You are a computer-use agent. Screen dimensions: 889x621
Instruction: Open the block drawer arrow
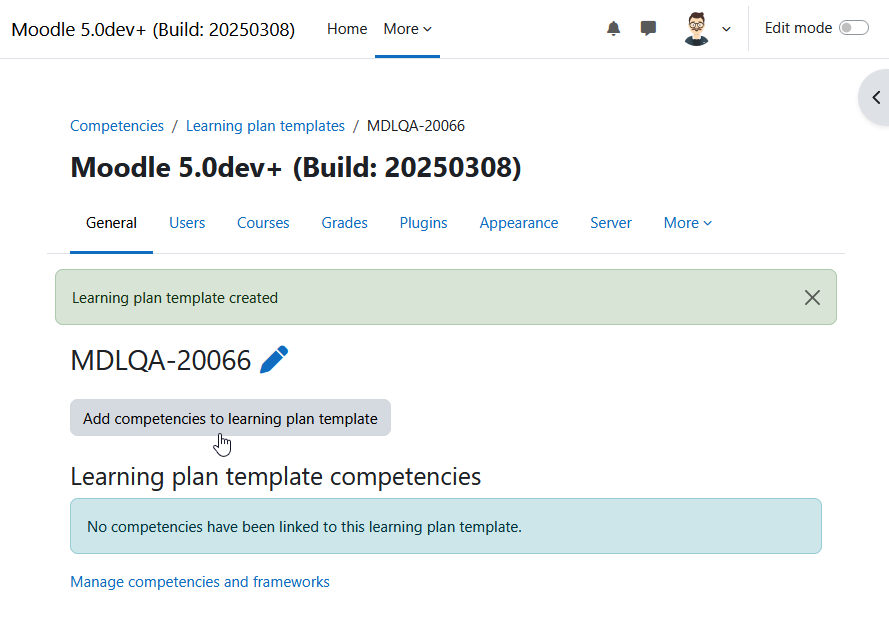tap(876, 98)
